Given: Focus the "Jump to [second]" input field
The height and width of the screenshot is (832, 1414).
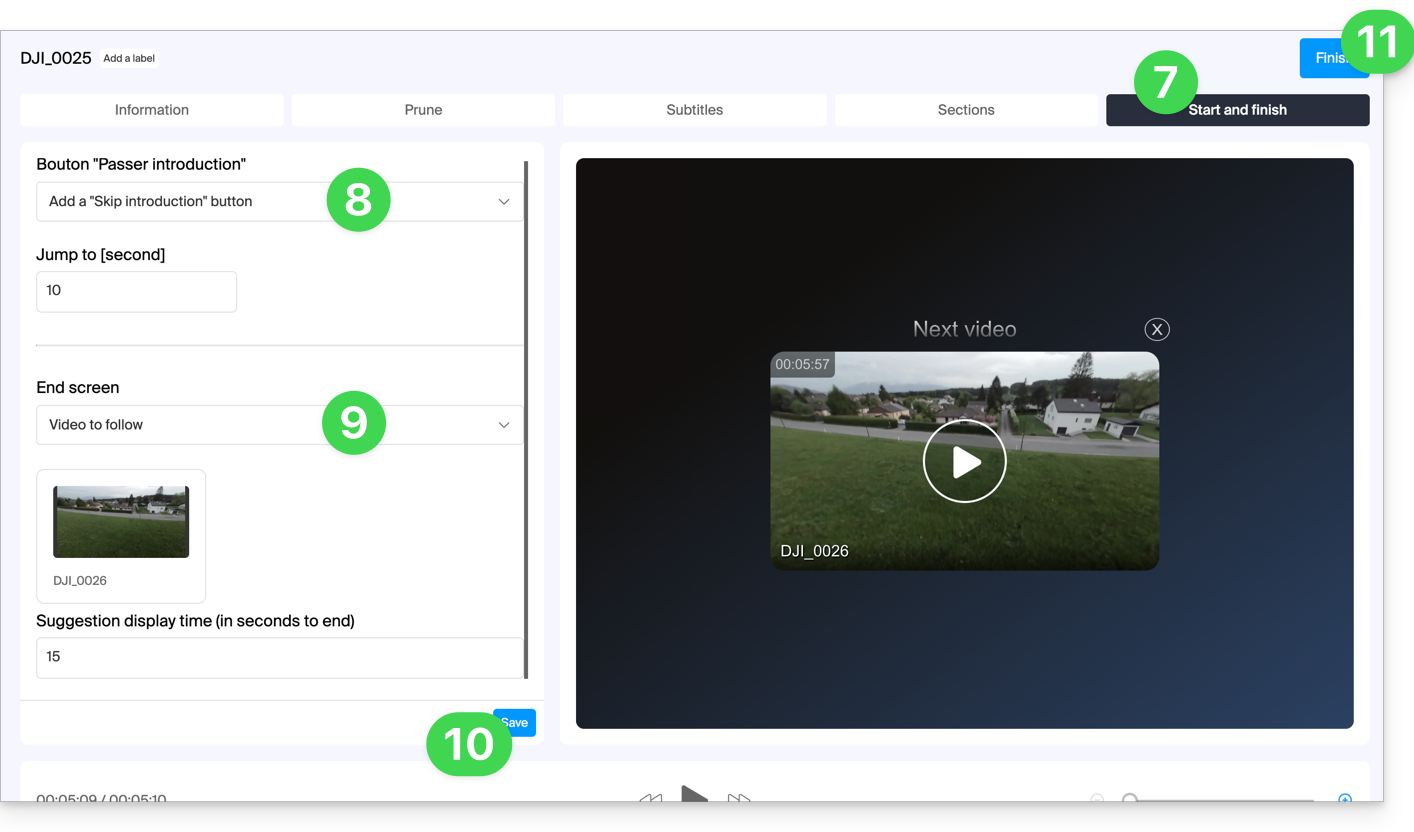Looking at the screenshot, I should pos(136,291).
